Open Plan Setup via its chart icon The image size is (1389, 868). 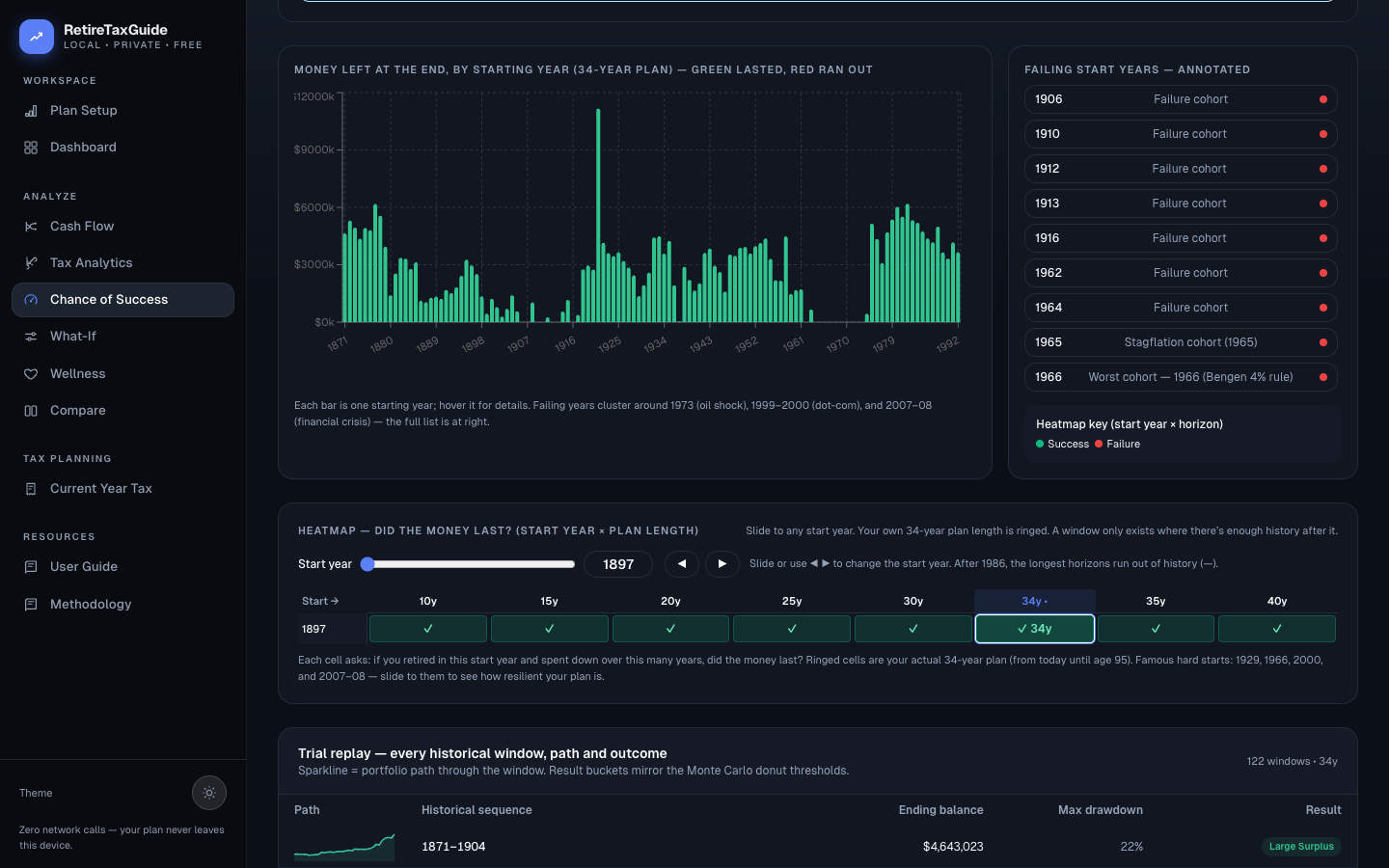pos(31,111)
